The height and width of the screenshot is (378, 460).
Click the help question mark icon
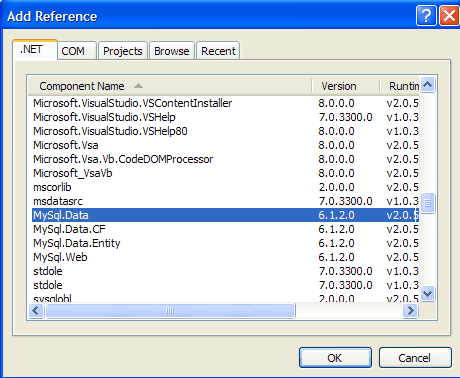click(x=426, y=15)
